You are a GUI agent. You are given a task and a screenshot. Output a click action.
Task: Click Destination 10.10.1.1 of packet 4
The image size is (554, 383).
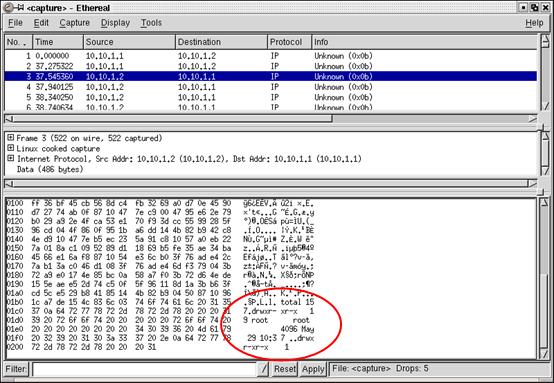pos(196,87)
